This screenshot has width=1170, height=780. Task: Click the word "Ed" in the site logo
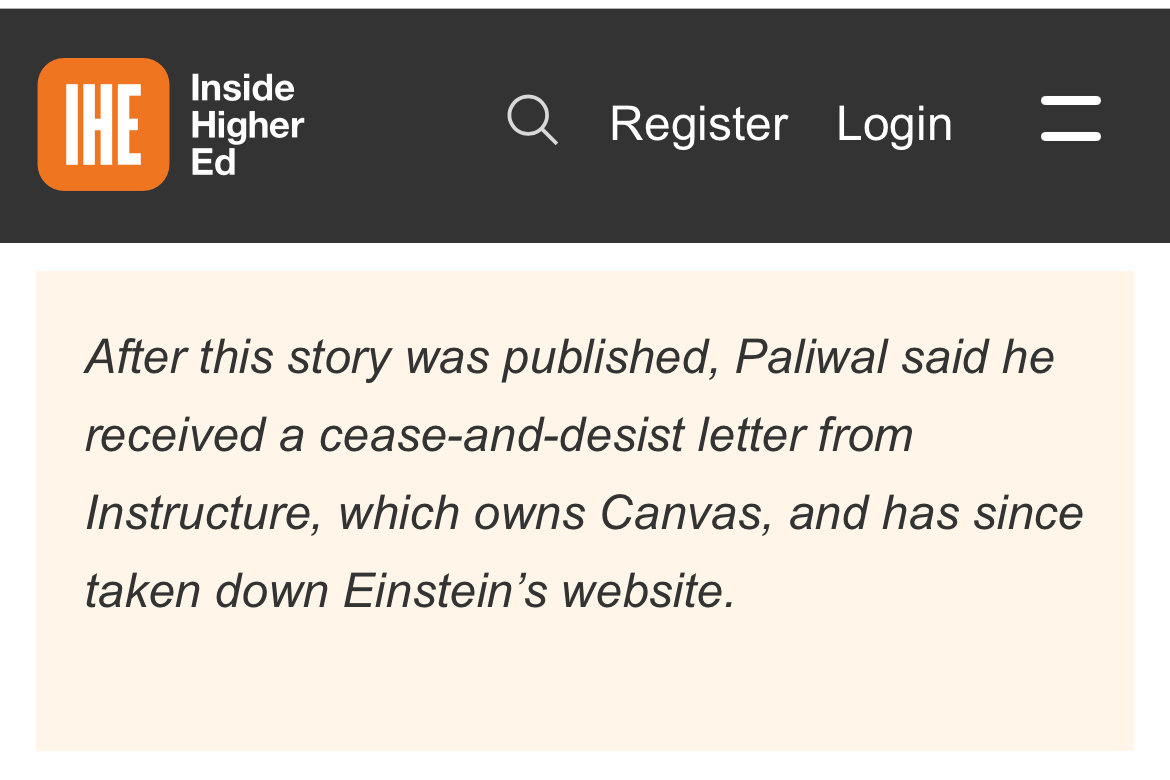[x=212, y=162]
